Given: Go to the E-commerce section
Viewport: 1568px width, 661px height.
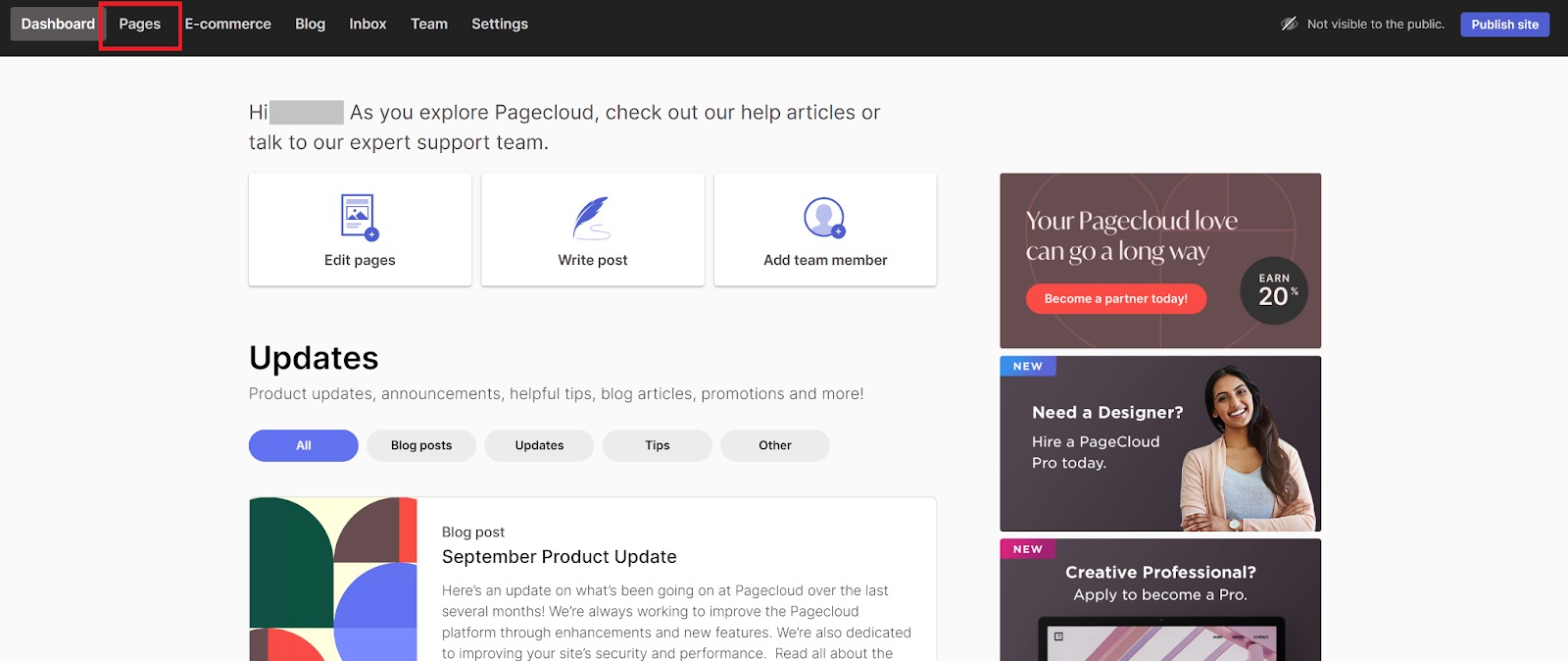Looking at the screenshot, I should click(228, 24).
